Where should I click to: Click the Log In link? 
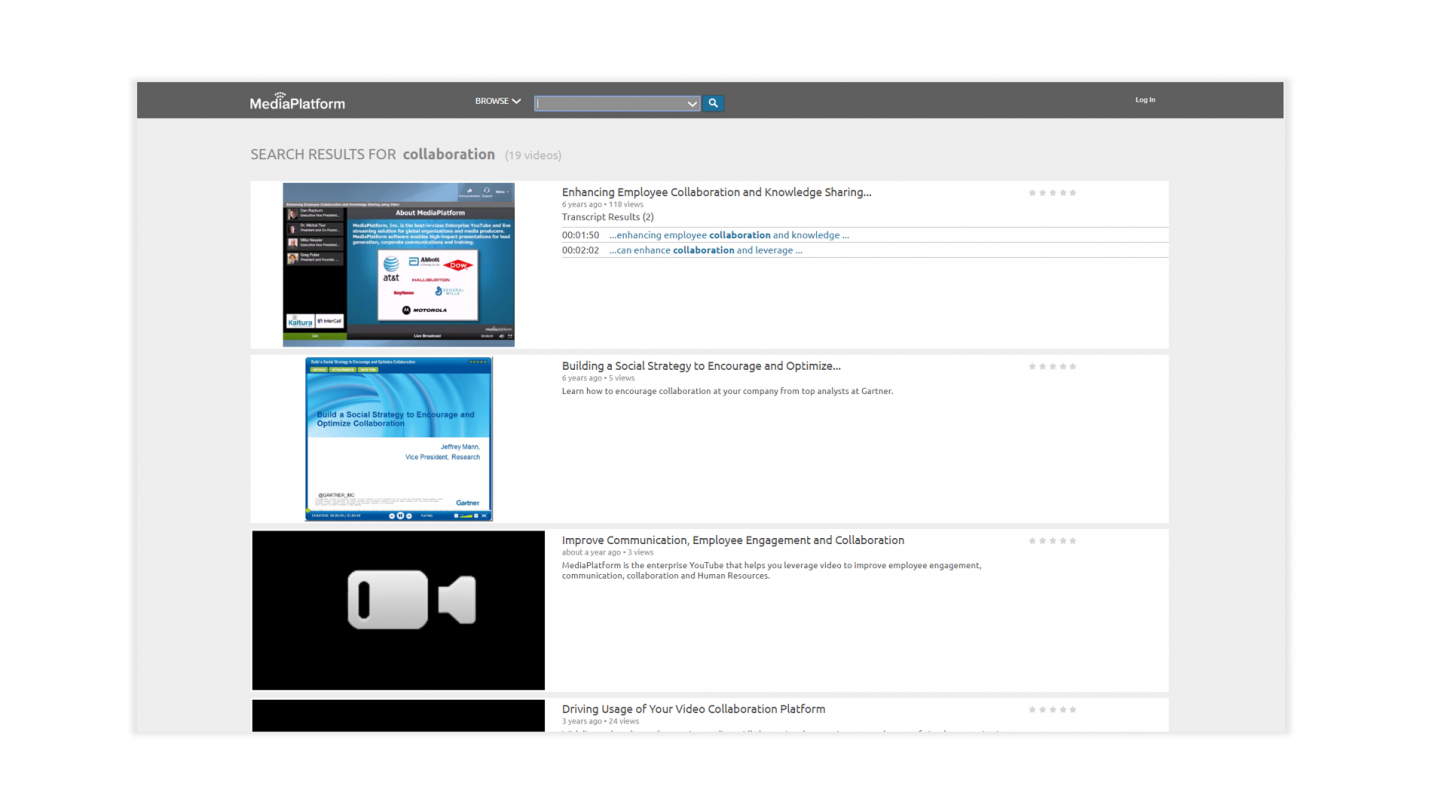coord(1144,99)
